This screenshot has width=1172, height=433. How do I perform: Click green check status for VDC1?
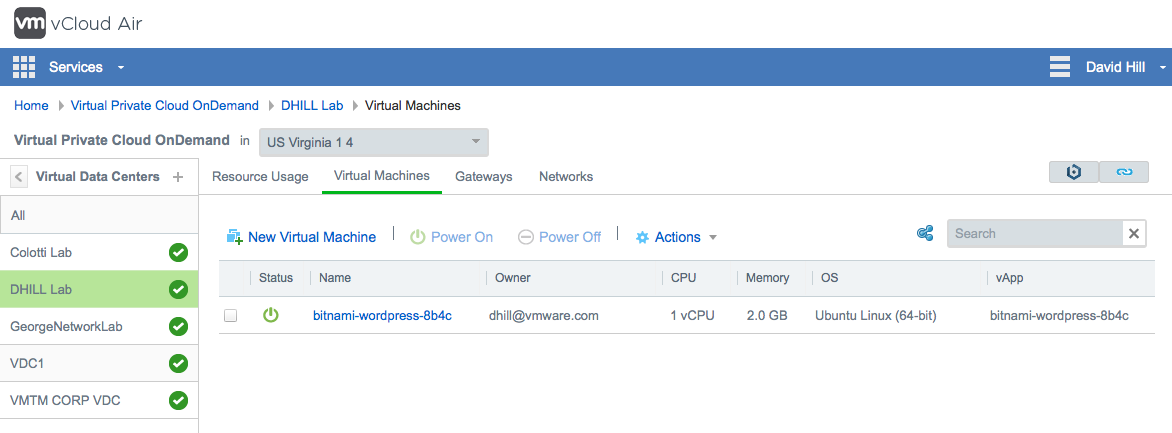coord(178,363)
